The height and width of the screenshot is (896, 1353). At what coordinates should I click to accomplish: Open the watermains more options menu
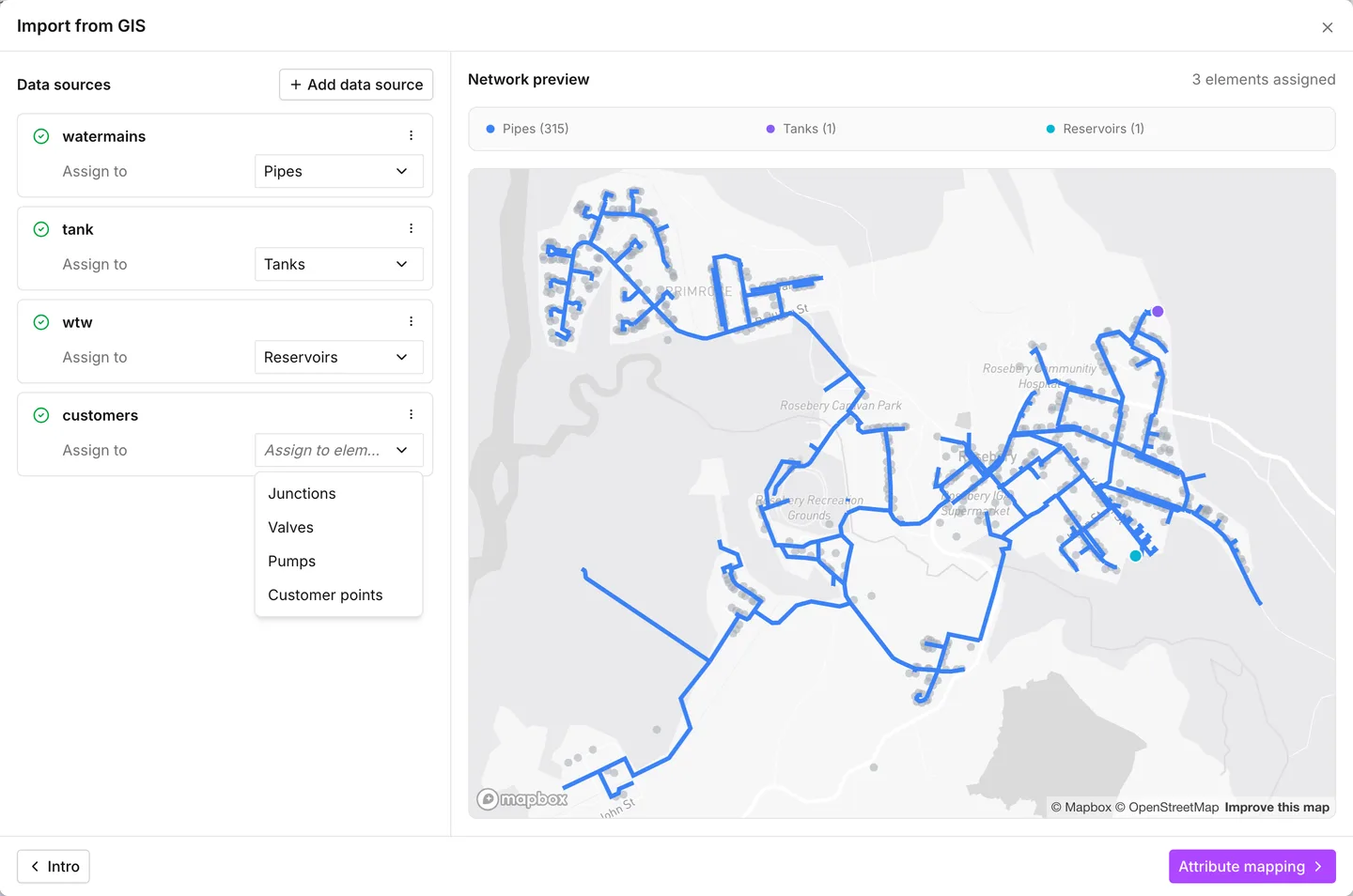(411, 136)
